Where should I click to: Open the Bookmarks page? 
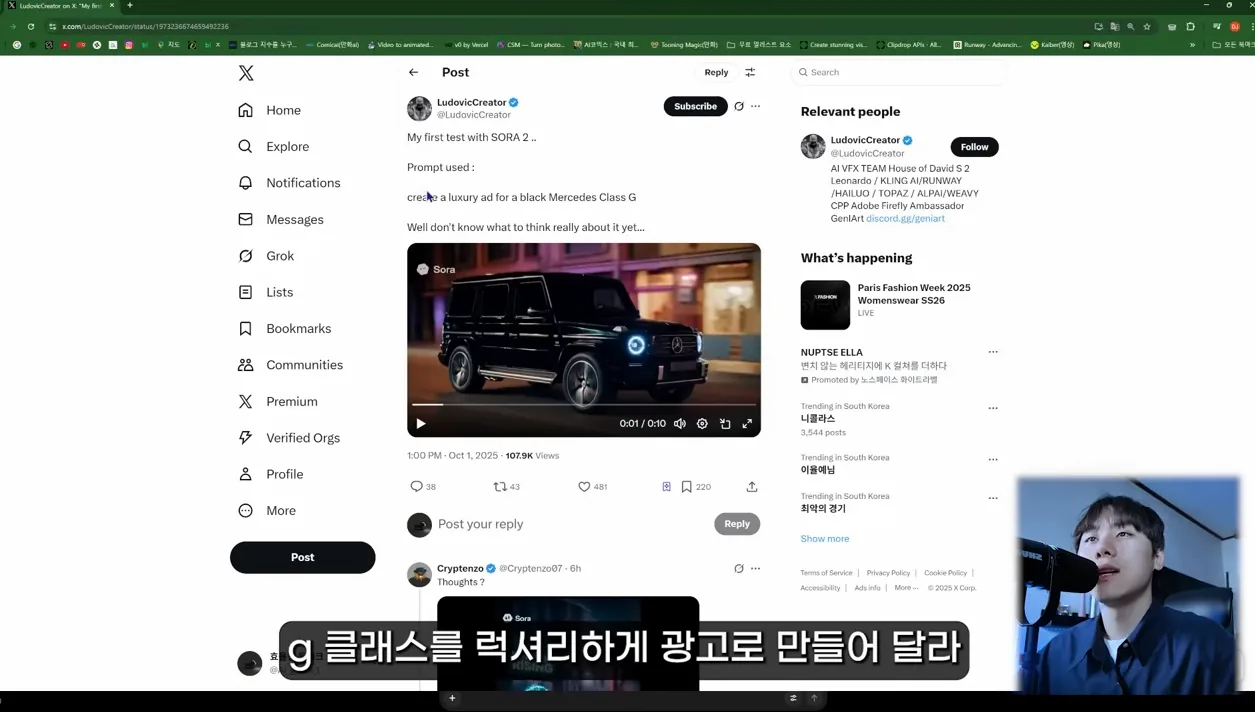[x=284, y=328]
